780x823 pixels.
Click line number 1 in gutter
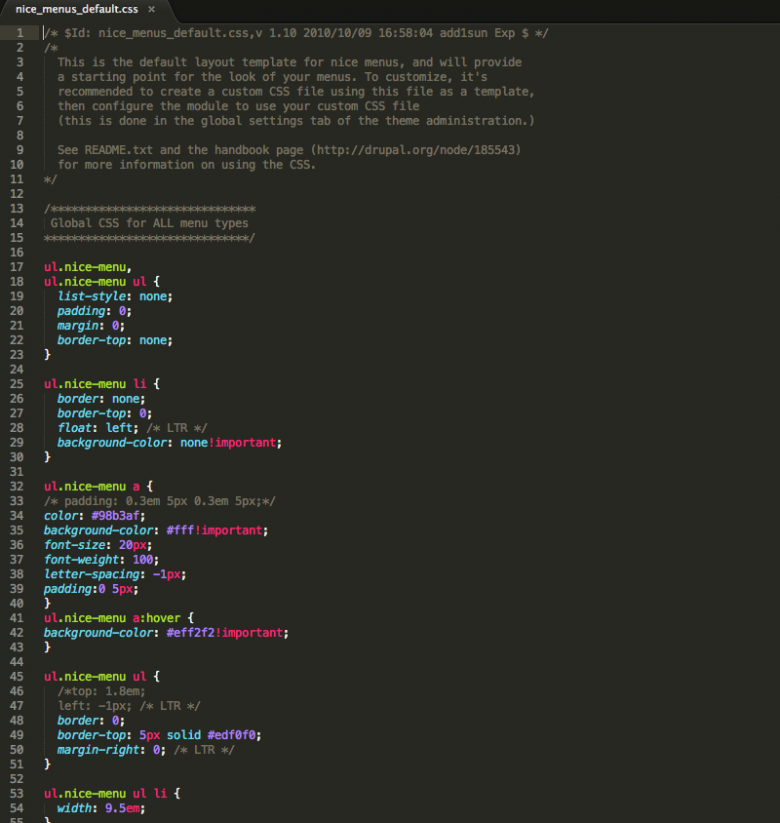(19, 33)
